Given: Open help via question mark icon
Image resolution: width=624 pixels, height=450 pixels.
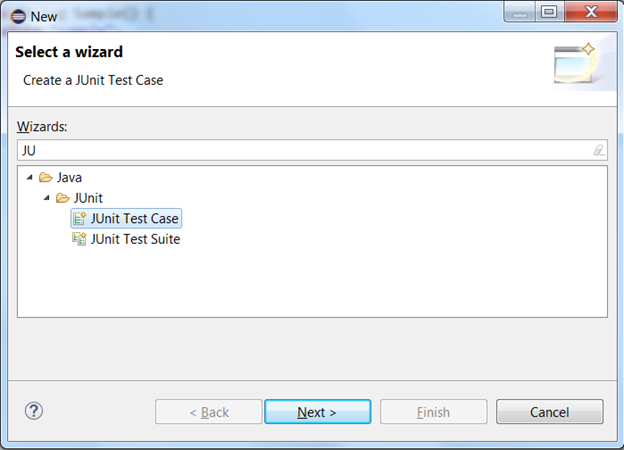Looking at the screenshot, I should (x=34, y=411).
